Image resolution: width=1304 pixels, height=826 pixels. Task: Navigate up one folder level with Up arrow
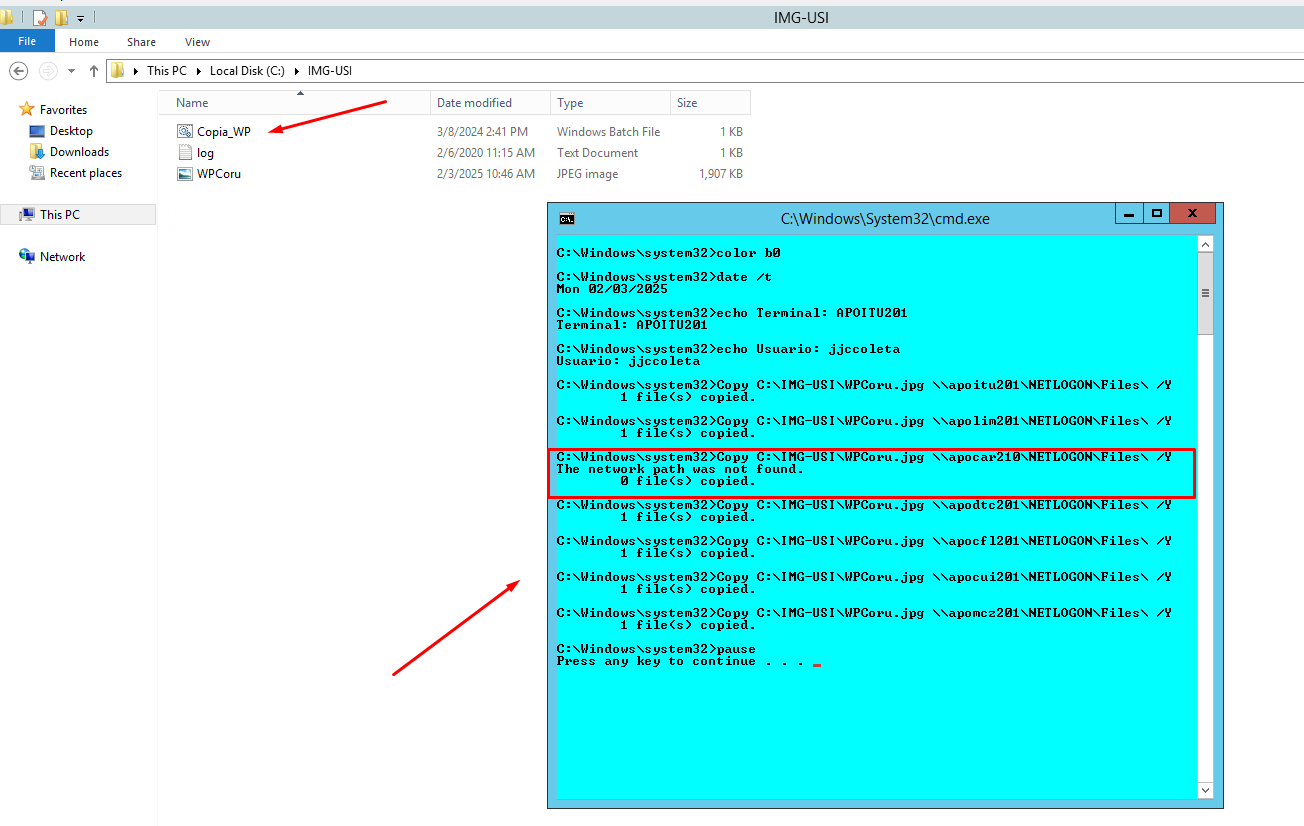(94, 71)
